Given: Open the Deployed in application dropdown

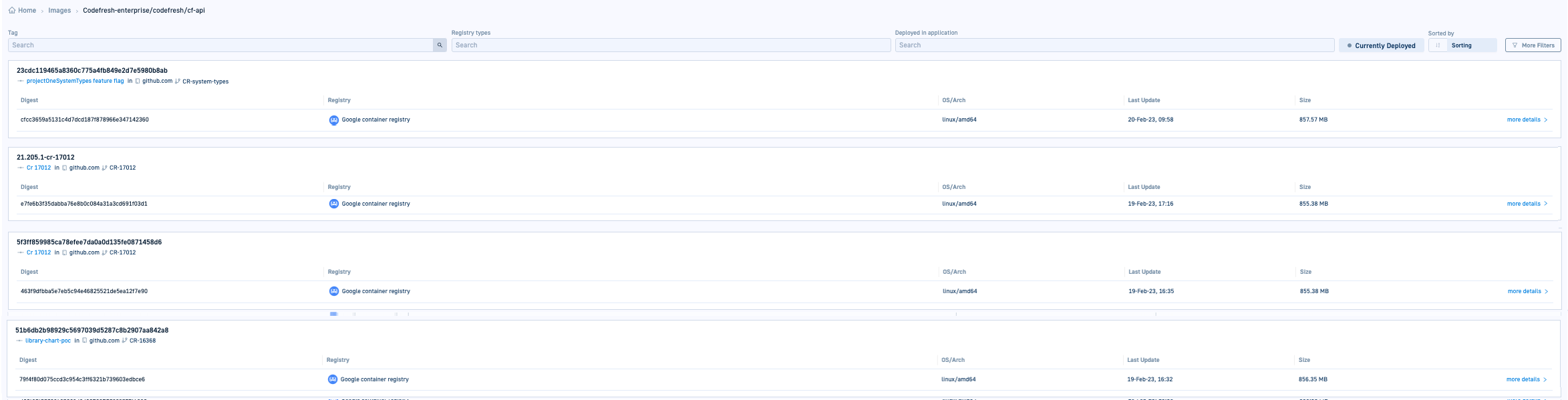Looking at the screenshot, I should (x=1114, y=45).
